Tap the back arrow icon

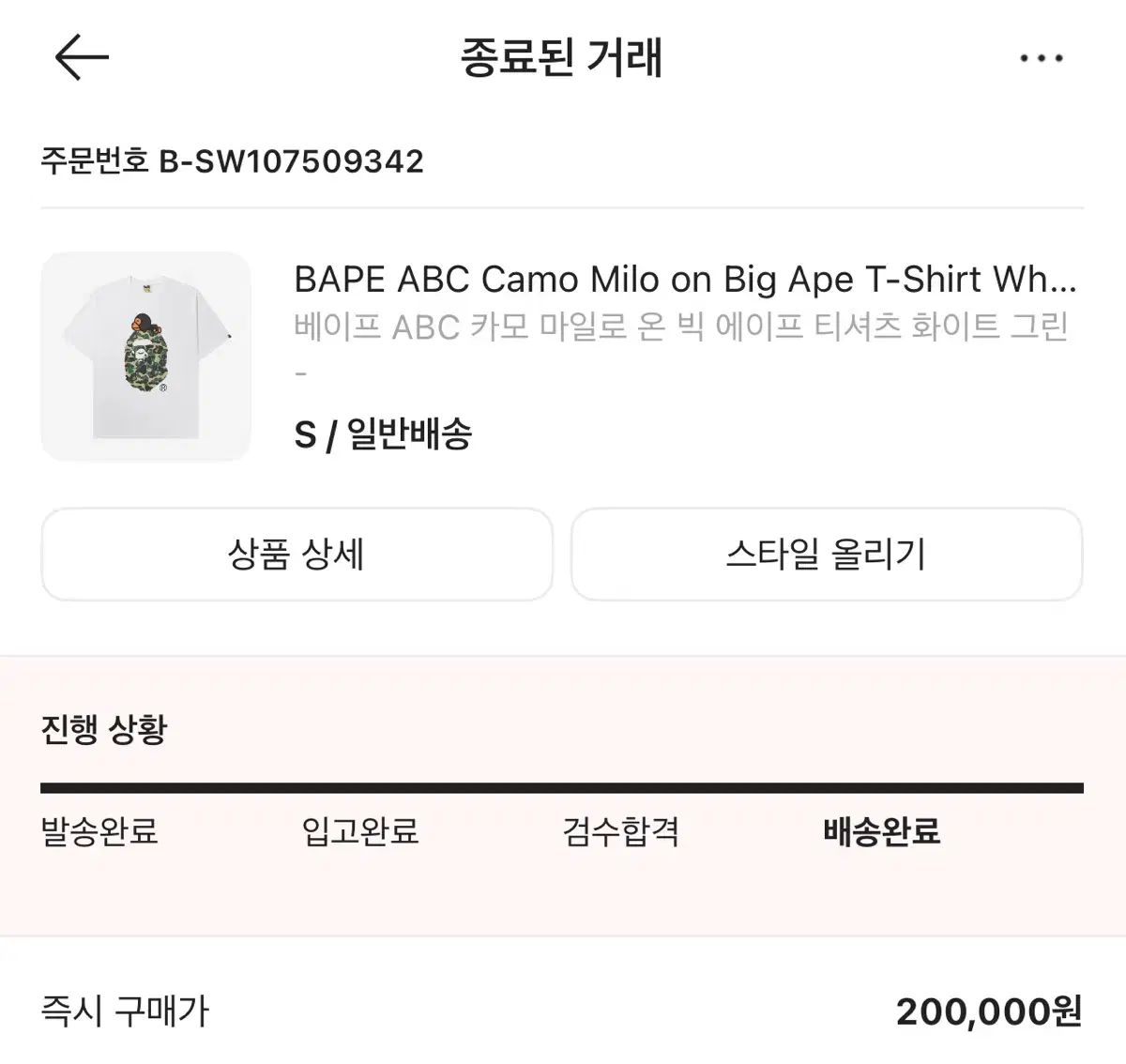[82, 57]
